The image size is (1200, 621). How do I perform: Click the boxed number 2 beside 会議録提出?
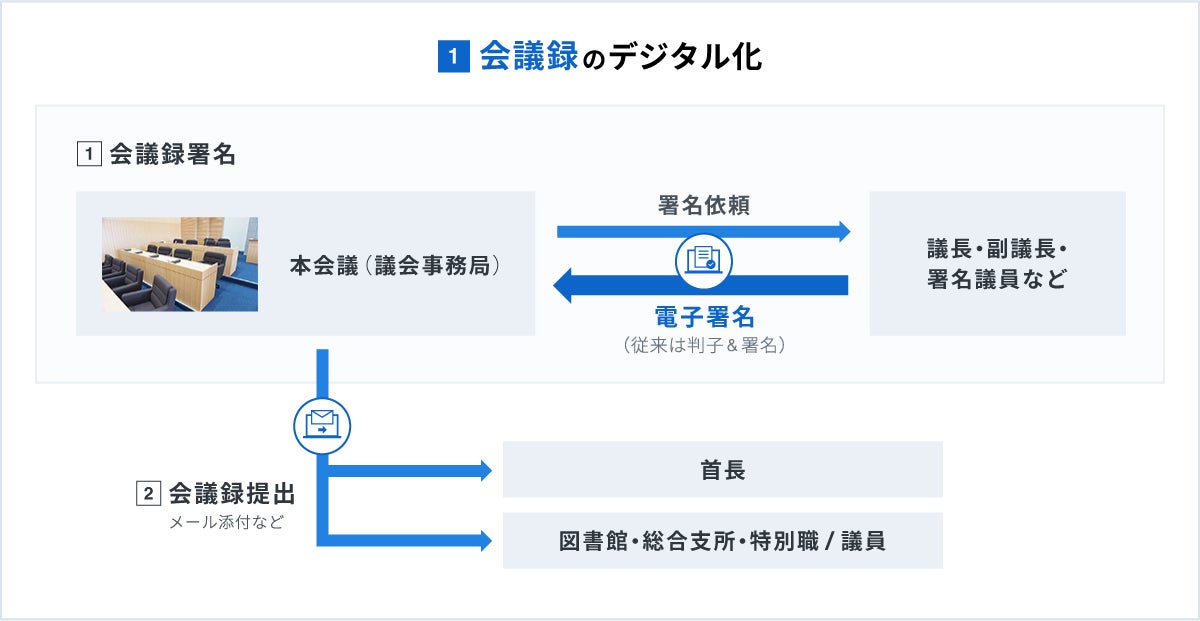click(x=148, y=494)
